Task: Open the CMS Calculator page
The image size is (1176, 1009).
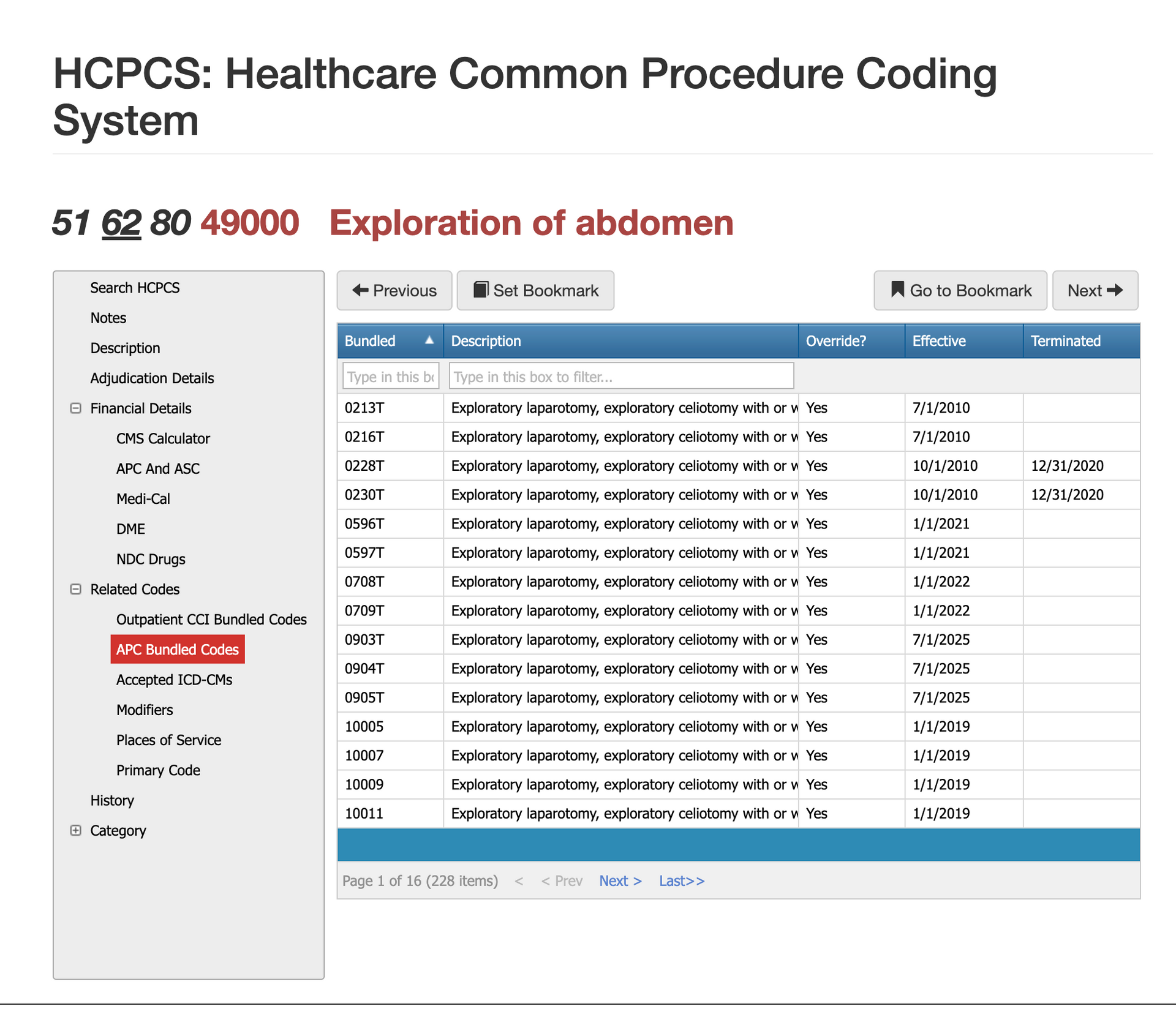Action: click(163, 438)
